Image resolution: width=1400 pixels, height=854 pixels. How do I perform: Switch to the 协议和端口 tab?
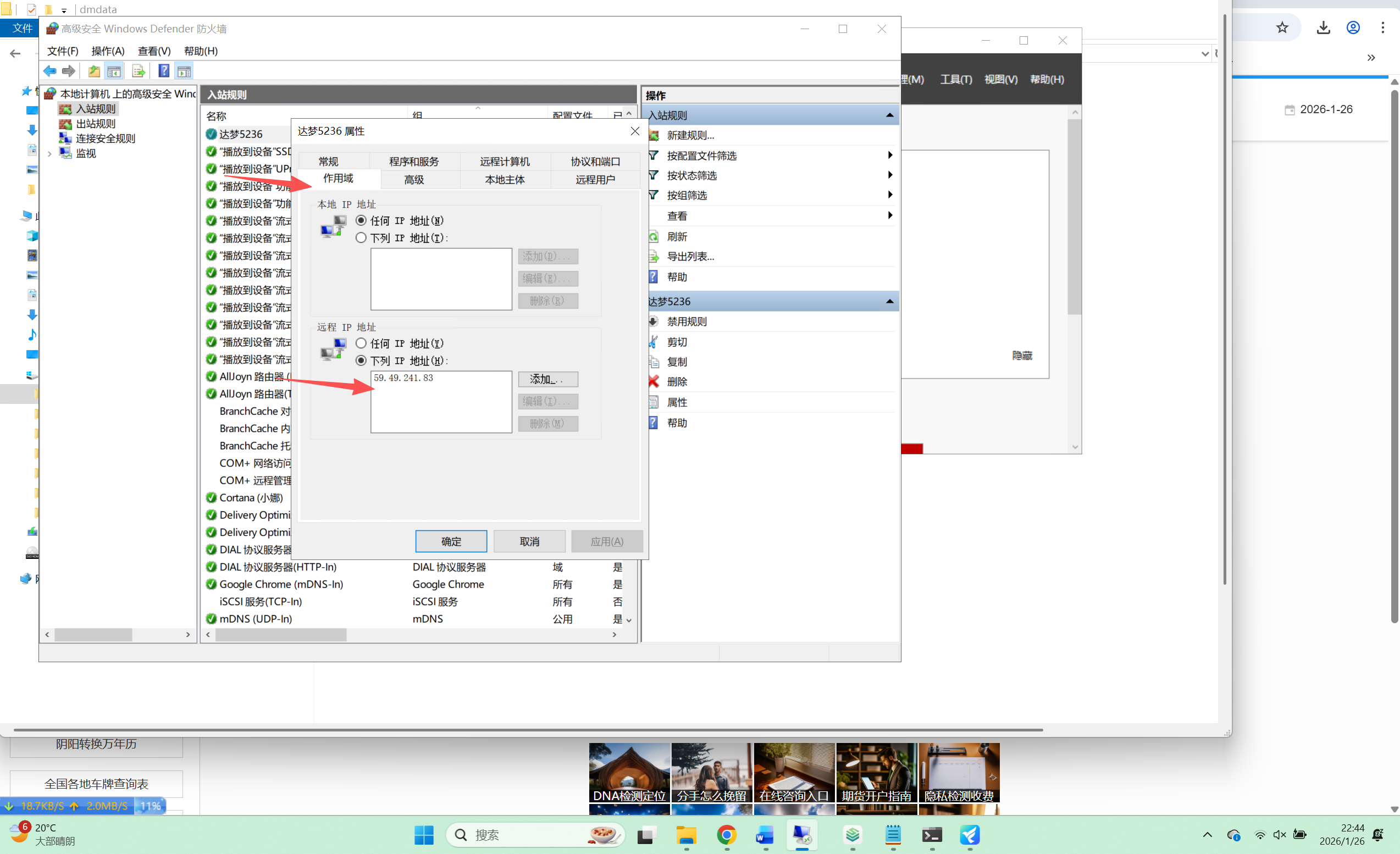tap(595, 162)
